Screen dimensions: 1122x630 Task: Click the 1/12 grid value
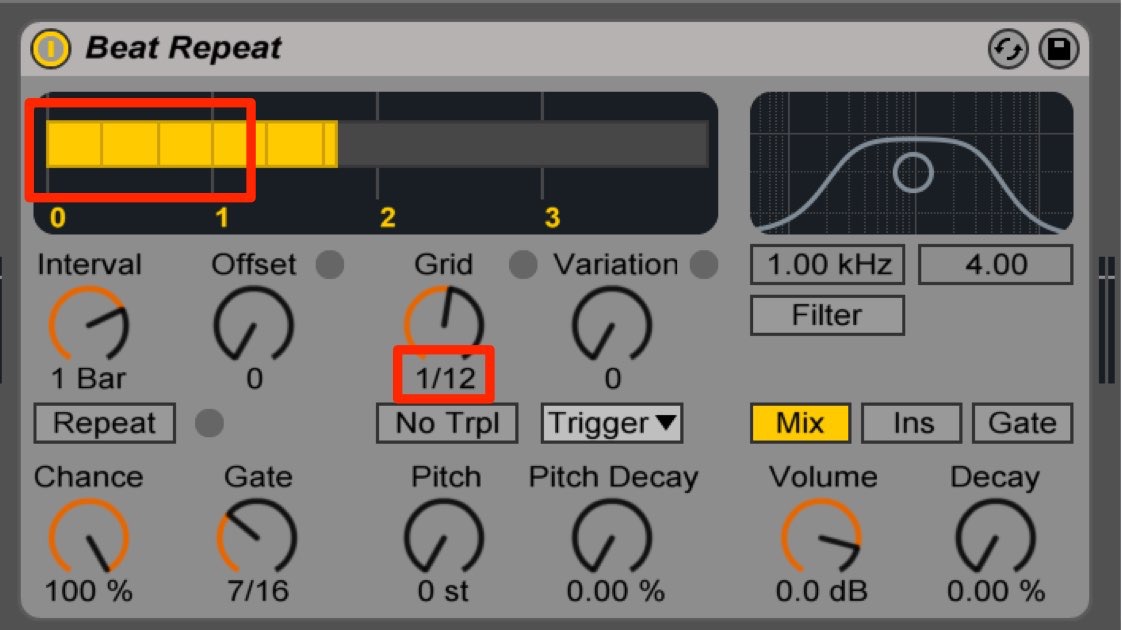tap(445, 378)
